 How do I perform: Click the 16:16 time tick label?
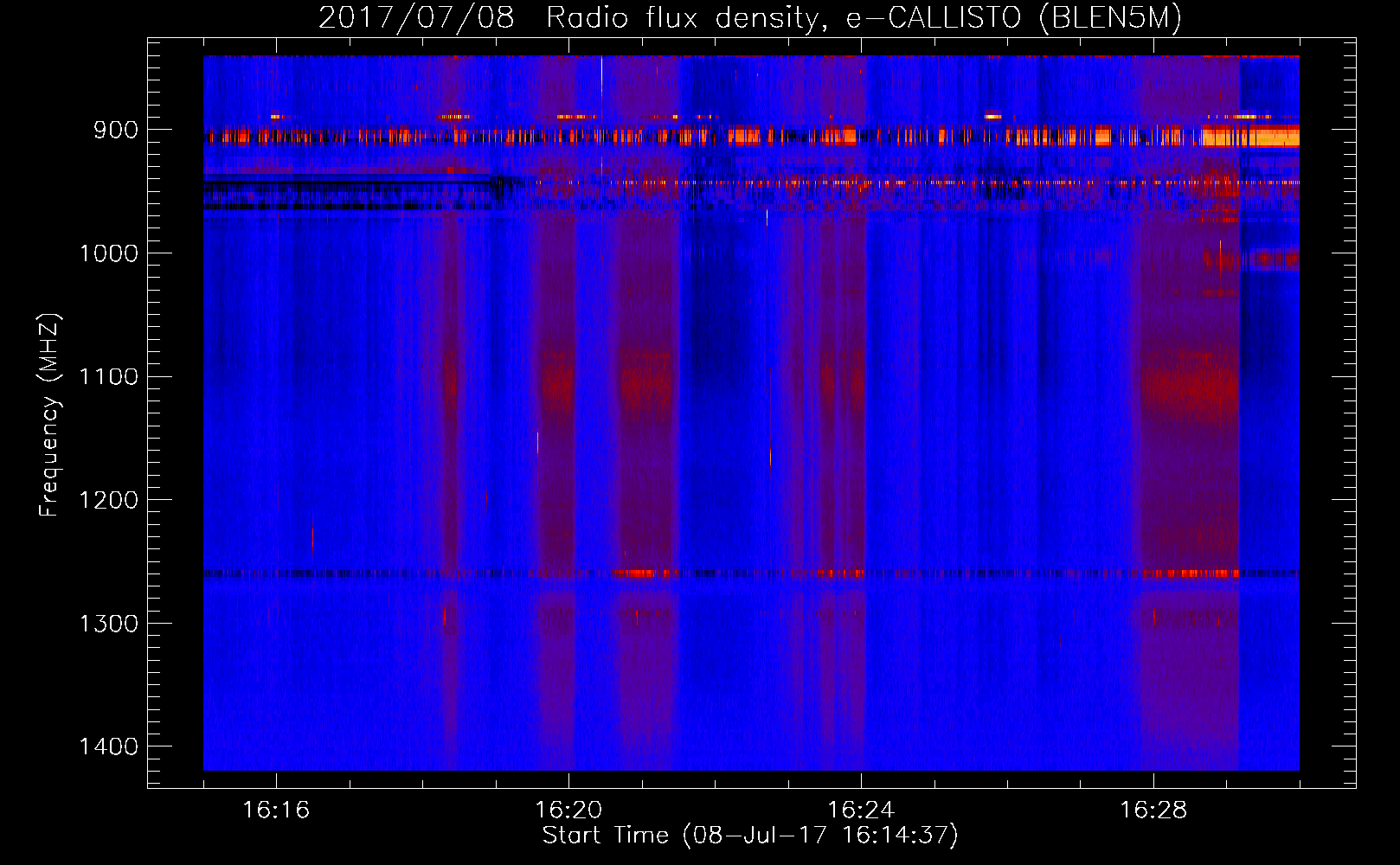(276, 811)
